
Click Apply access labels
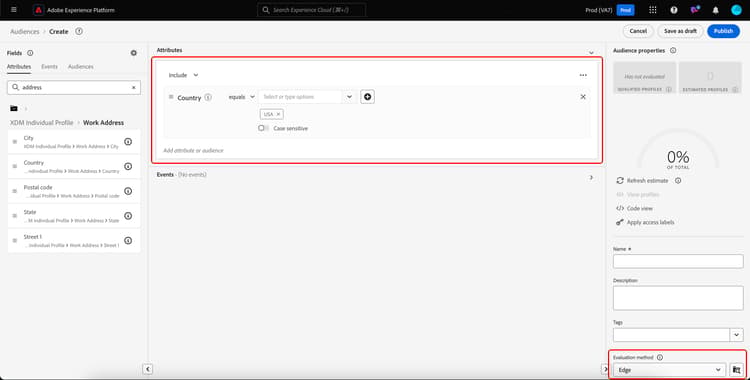645,223
